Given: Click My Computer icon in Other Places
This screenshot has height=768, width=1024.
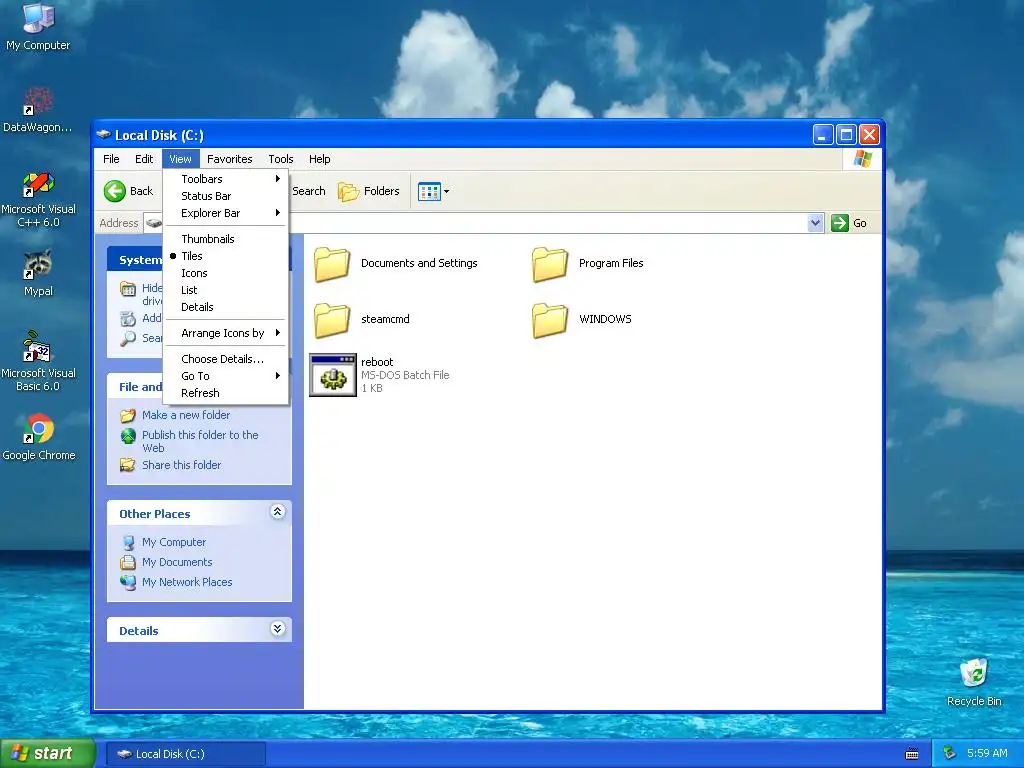Looking at the screenshot, I should click(x=128, y=542).
